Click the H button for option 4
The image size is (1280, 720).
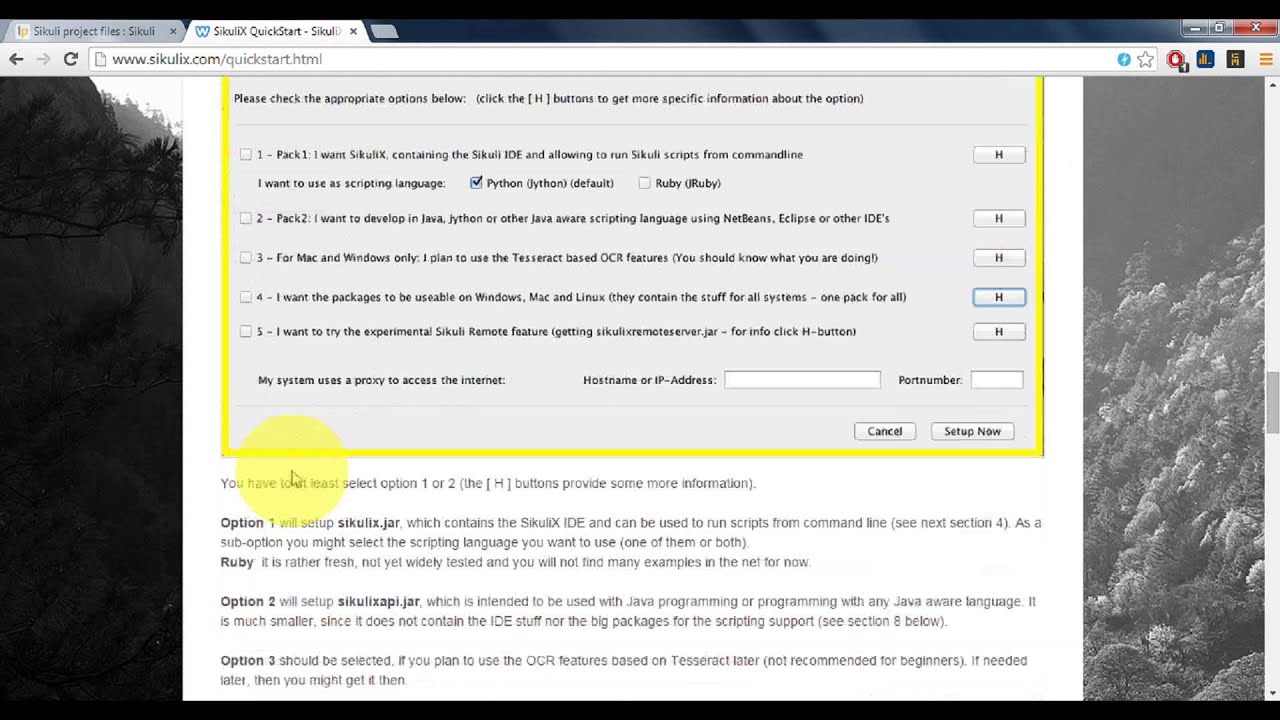pos(999,297)
